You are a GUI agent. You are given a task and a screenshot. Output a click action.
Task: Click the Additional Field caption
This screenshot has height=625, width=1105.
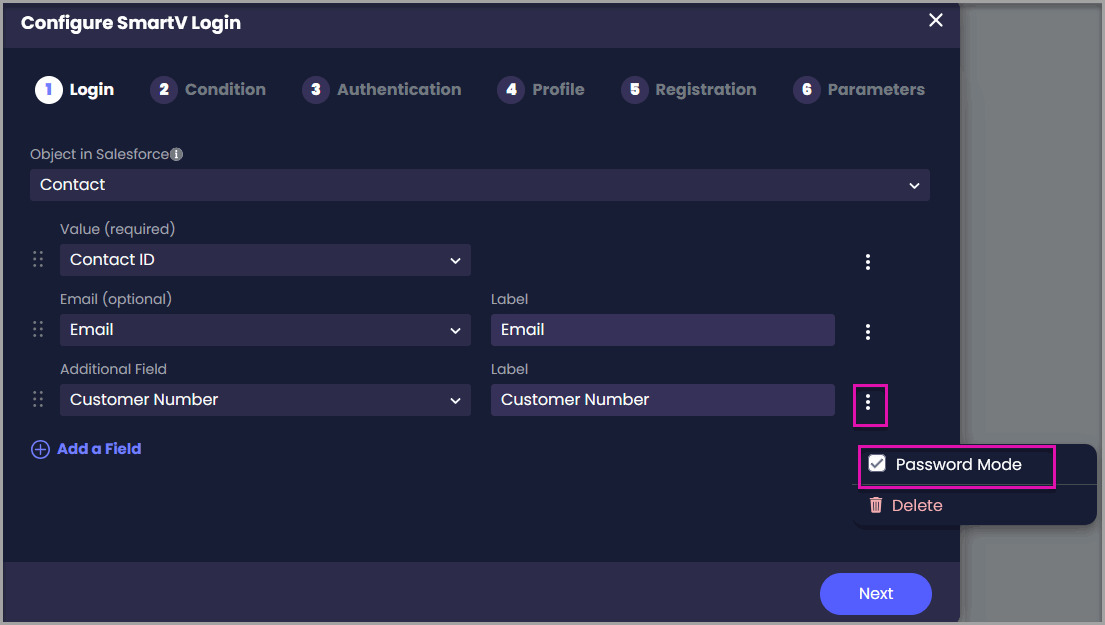coord(113,369)
